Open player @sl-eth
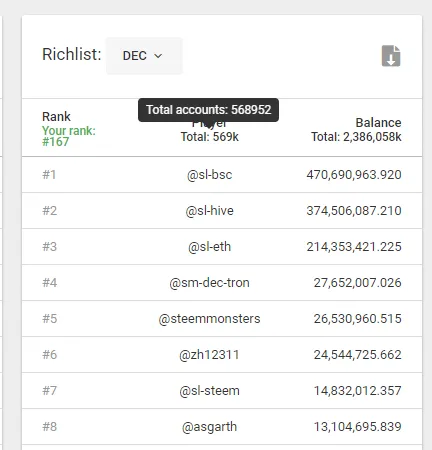This screenshot has height=450, width=432. (209, 247)
